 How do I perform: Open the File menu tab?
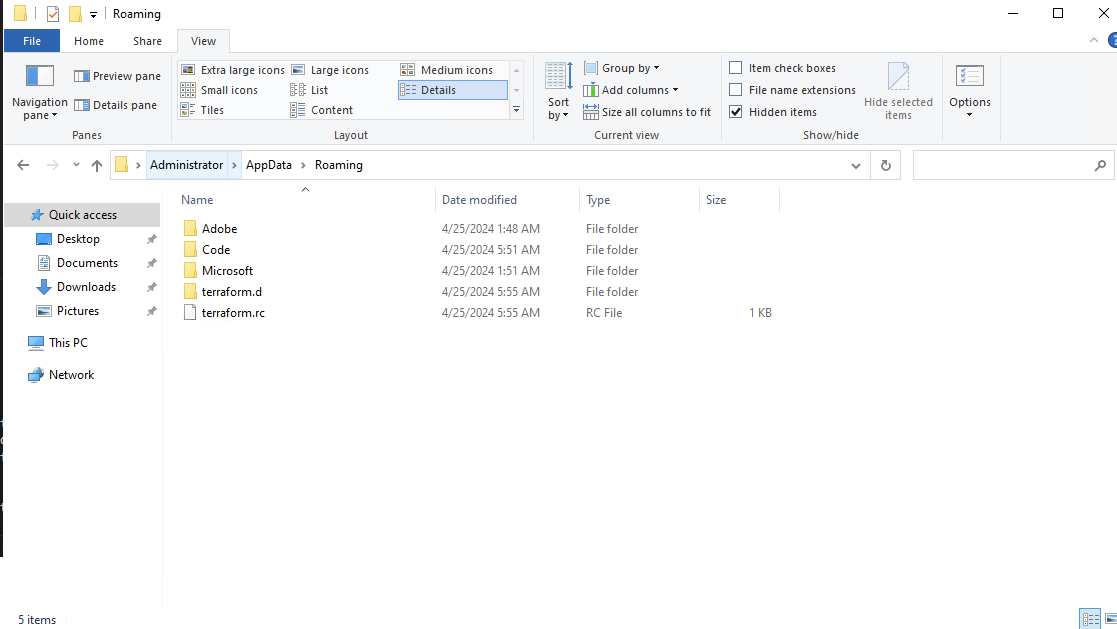coord(32,41)
